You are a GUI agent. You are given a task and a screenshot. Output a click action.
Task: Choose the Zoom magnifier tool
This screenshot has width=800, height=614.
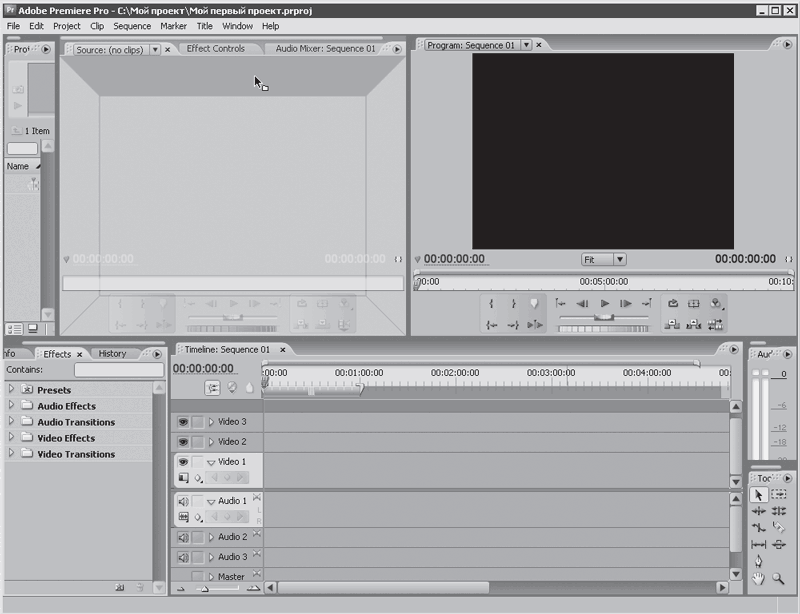click(x=779, y=578)
